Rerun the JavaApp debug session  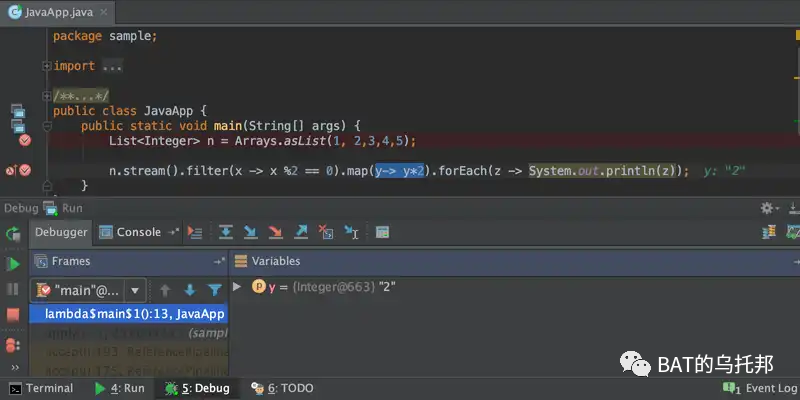(x=13, y=234)
